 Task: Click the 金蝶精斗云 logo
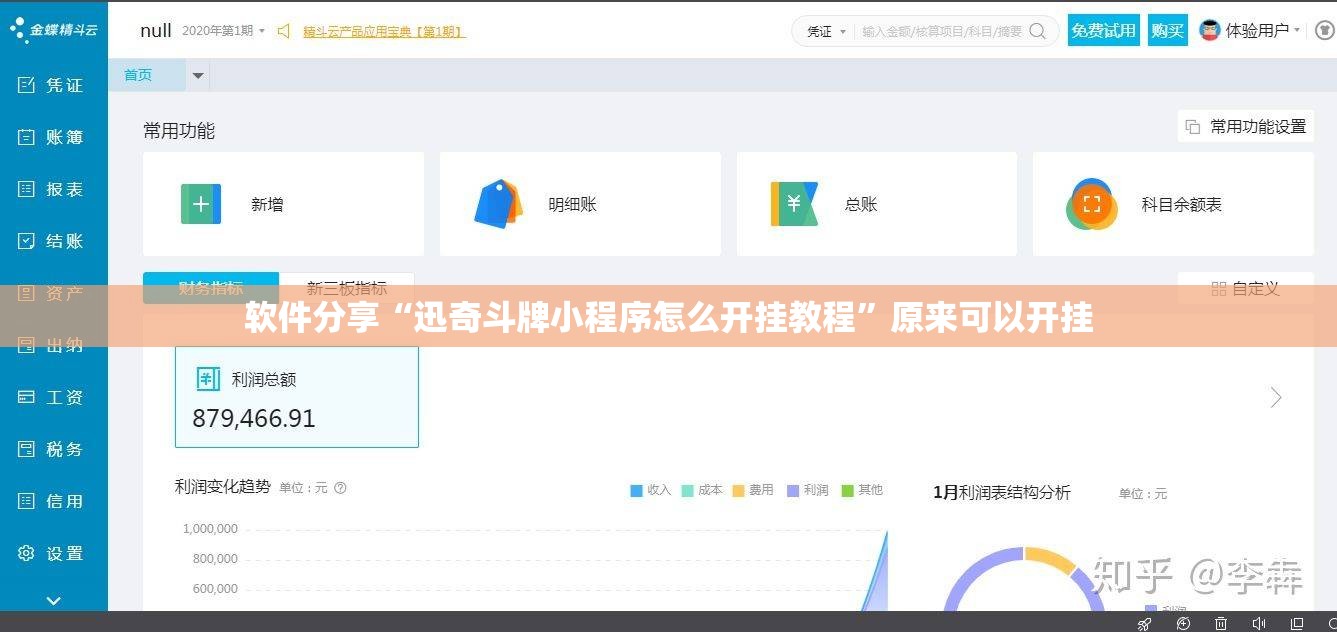pos(53,30)
